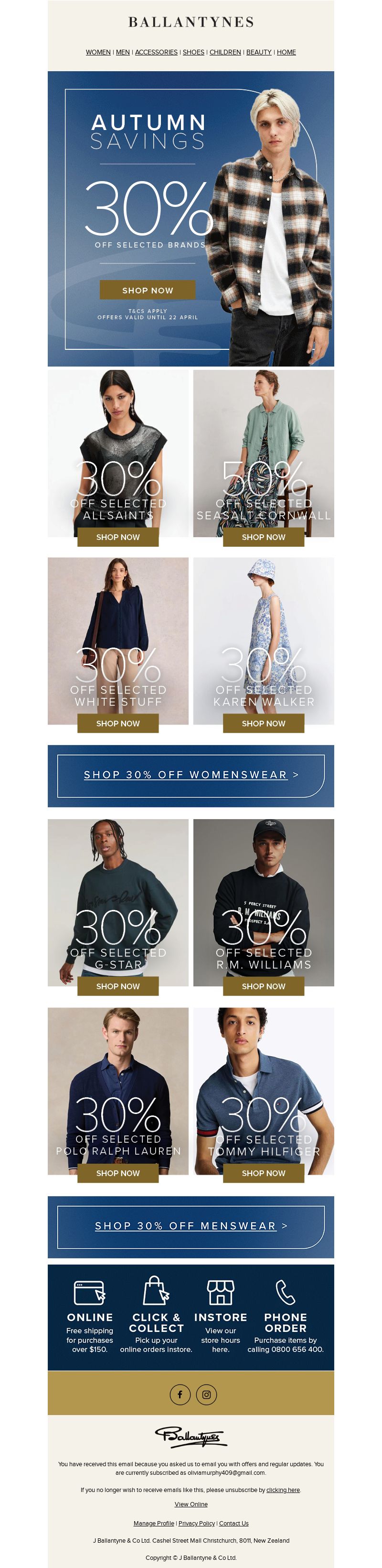
Task: Open the WOMEN navigation menu item
Action: [98, 53]
